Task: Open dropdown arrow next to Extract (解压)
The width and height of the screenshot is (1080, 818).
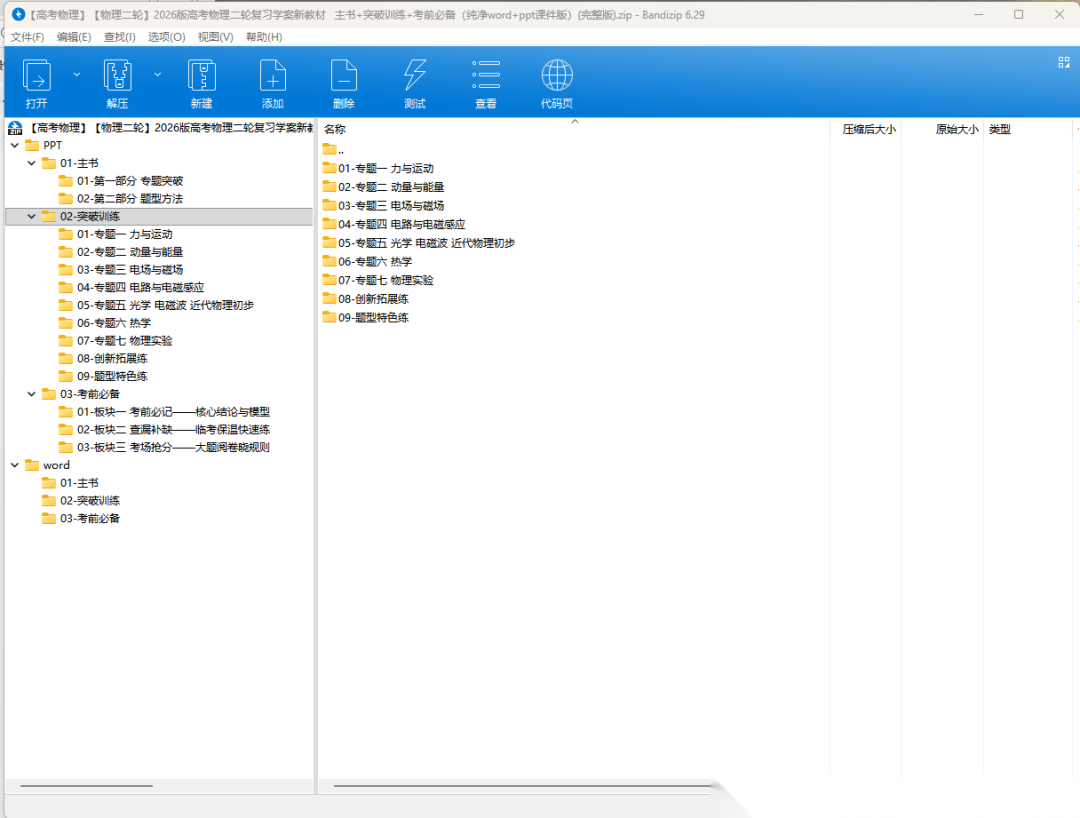Action: click(157, 74)
